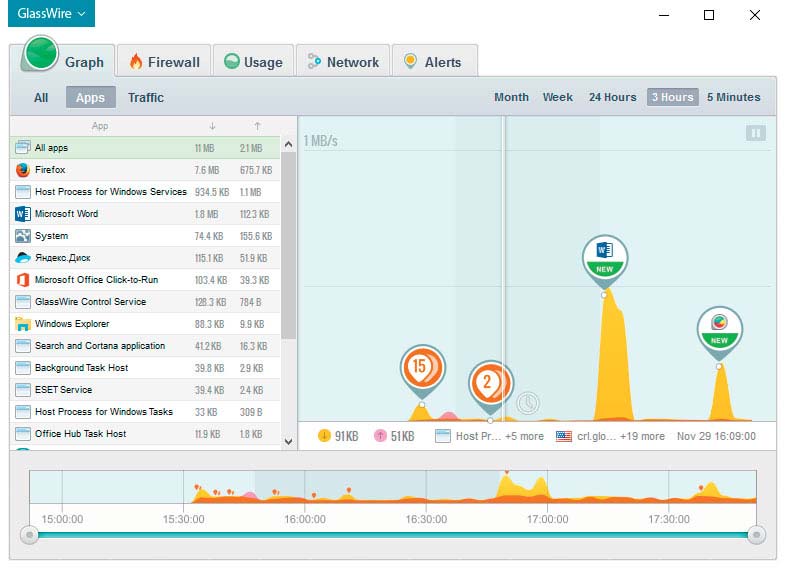The width and height of the screenshot is (785, 569).
Task: Click Firefox download value 7.6 MB
Action: coord(207,170)
